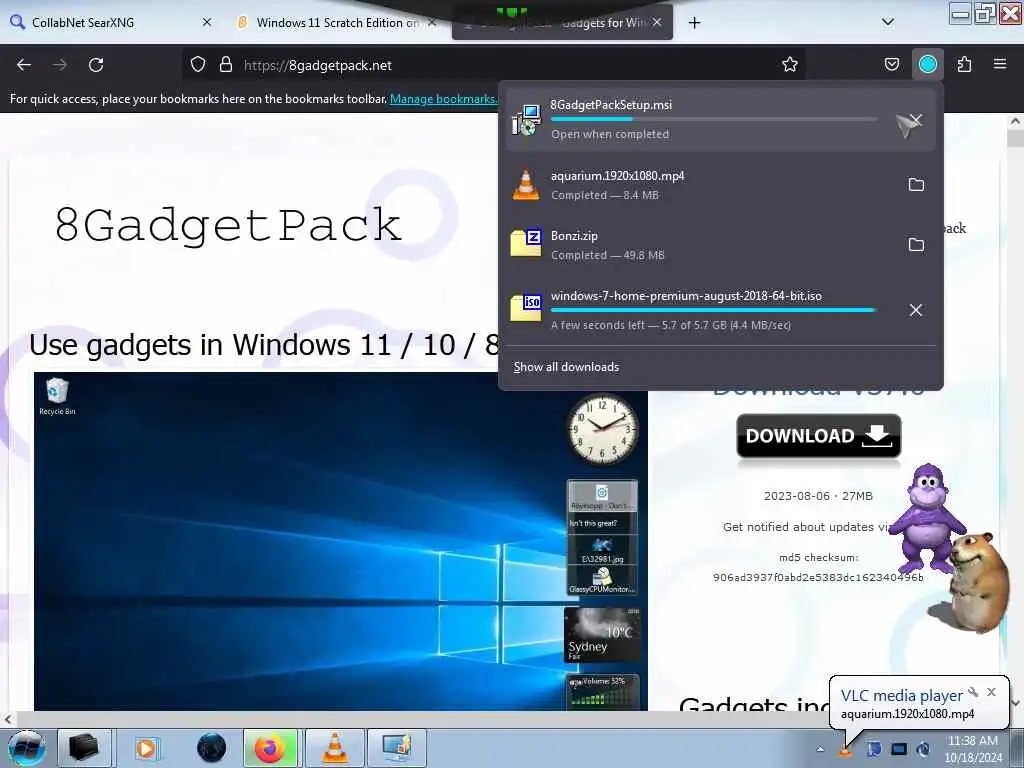Go forward to the next page
Image resolution: width=1024 pixels, height=768 pixels.
60,65
